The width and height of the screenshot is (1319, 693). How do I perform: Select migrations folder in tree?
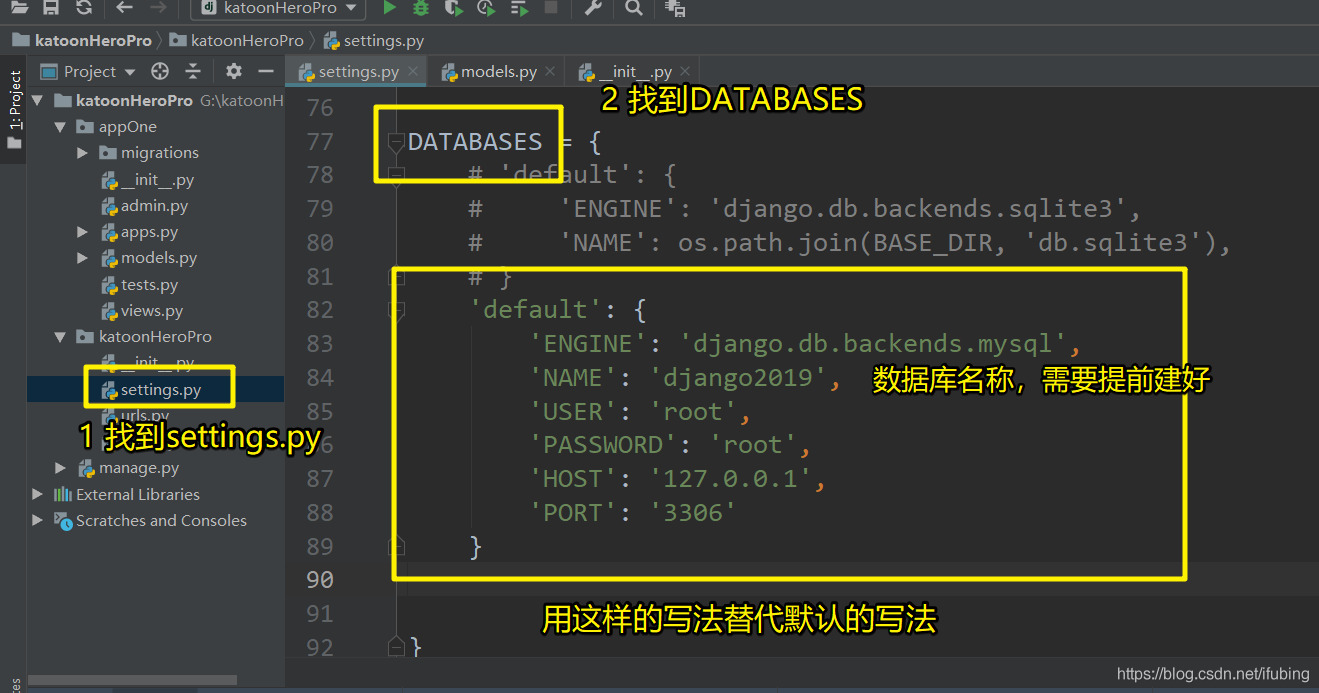[x=159, y=153]
